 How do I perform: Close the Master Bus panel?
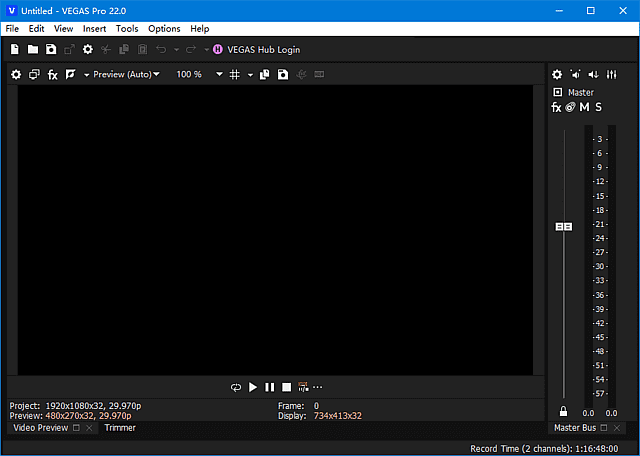click(617, 428)
